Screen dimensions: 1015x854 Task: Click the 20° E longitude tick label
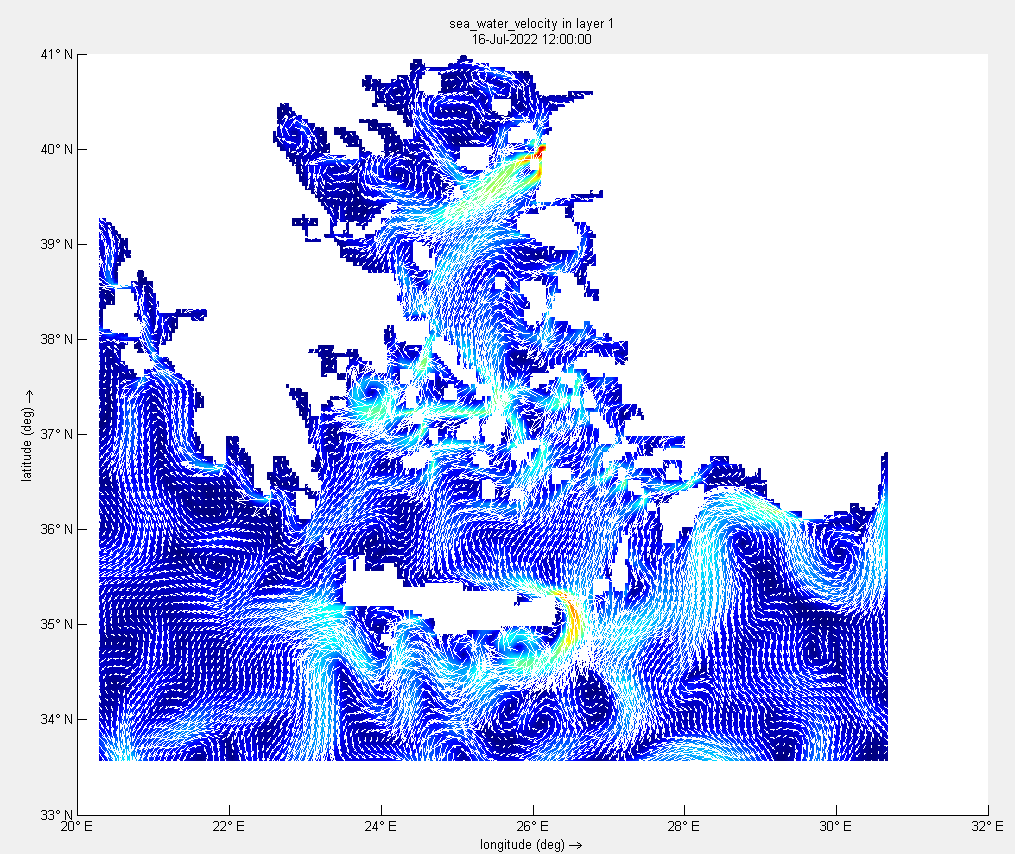77,827
